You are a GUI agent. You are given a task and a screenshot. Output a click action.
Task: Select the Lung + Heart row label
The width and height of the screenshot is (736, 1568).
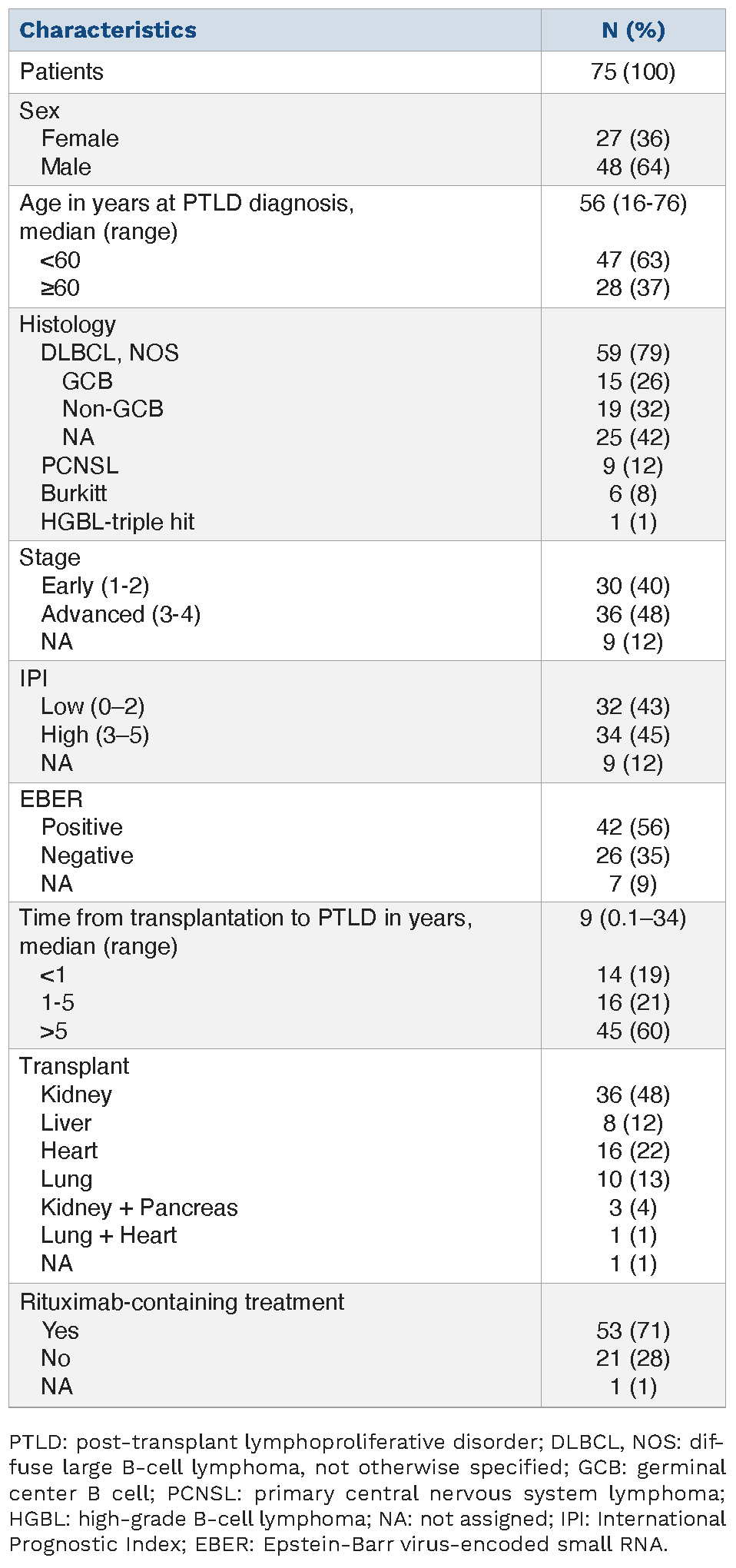click(109, 1235)
